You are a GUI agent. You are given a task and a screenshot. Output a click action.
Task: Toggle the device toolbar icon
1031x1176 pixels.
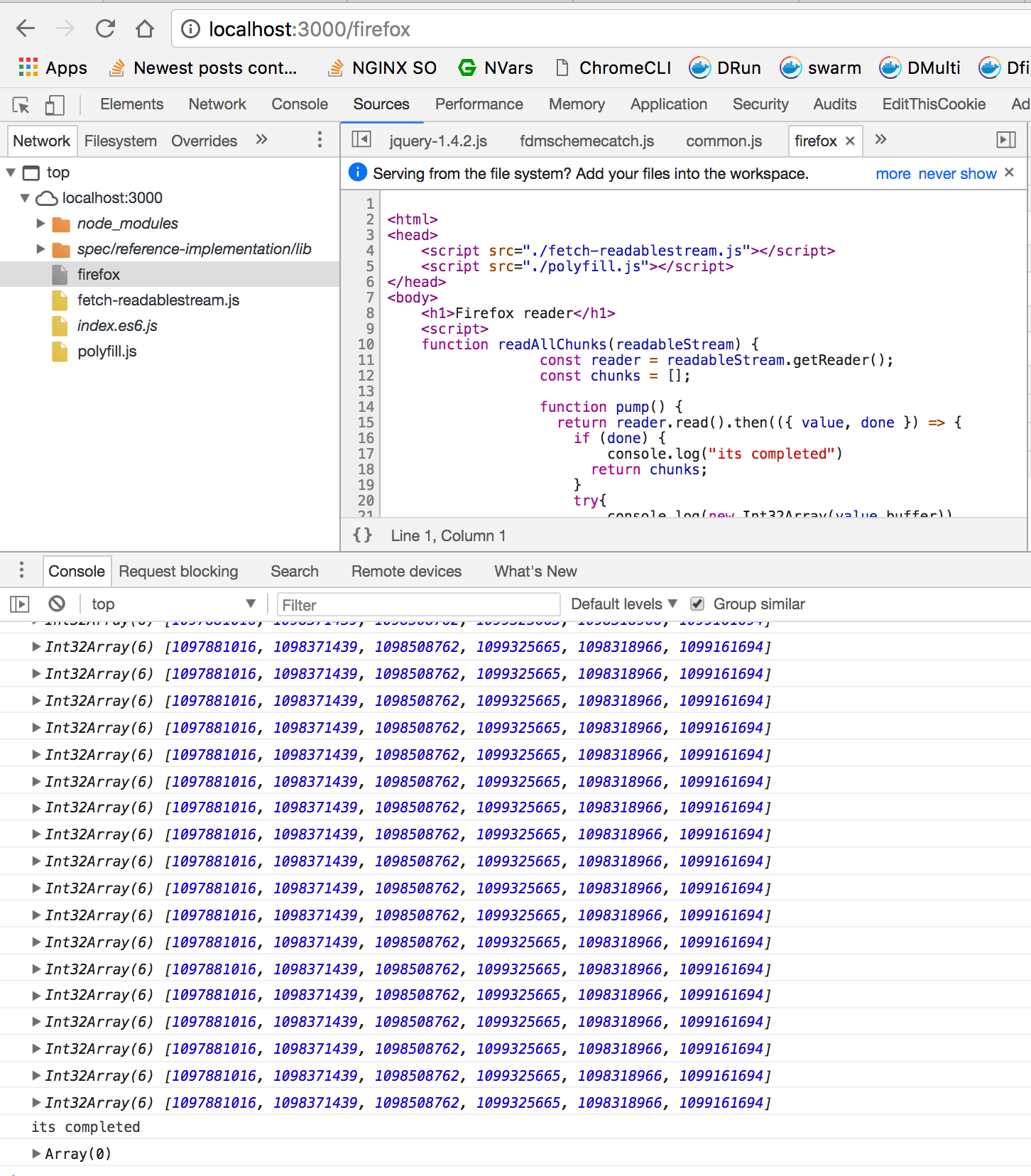pyautogui.click(x=55, y=105)
